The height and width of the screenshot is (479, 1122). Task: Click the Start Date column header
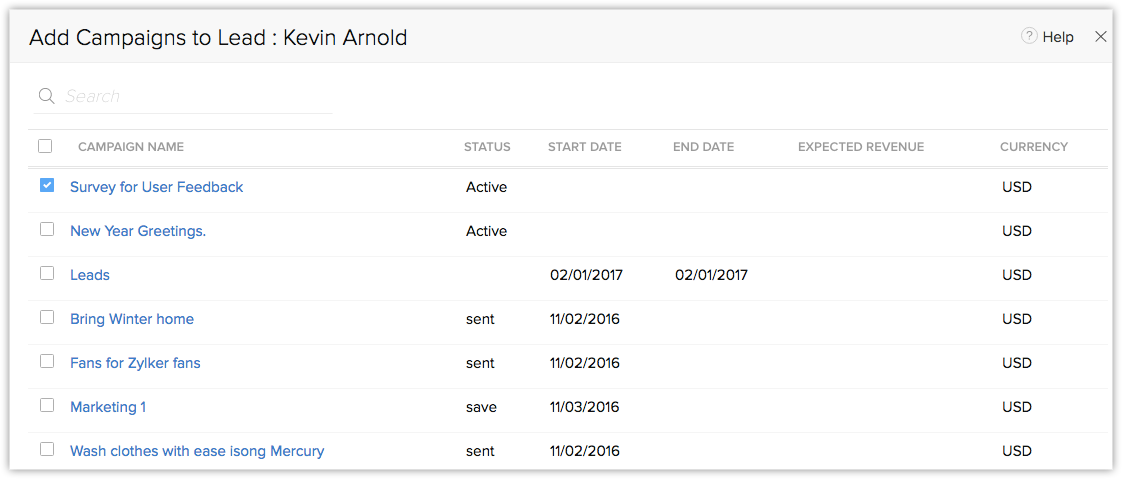(x=584, y=147)
